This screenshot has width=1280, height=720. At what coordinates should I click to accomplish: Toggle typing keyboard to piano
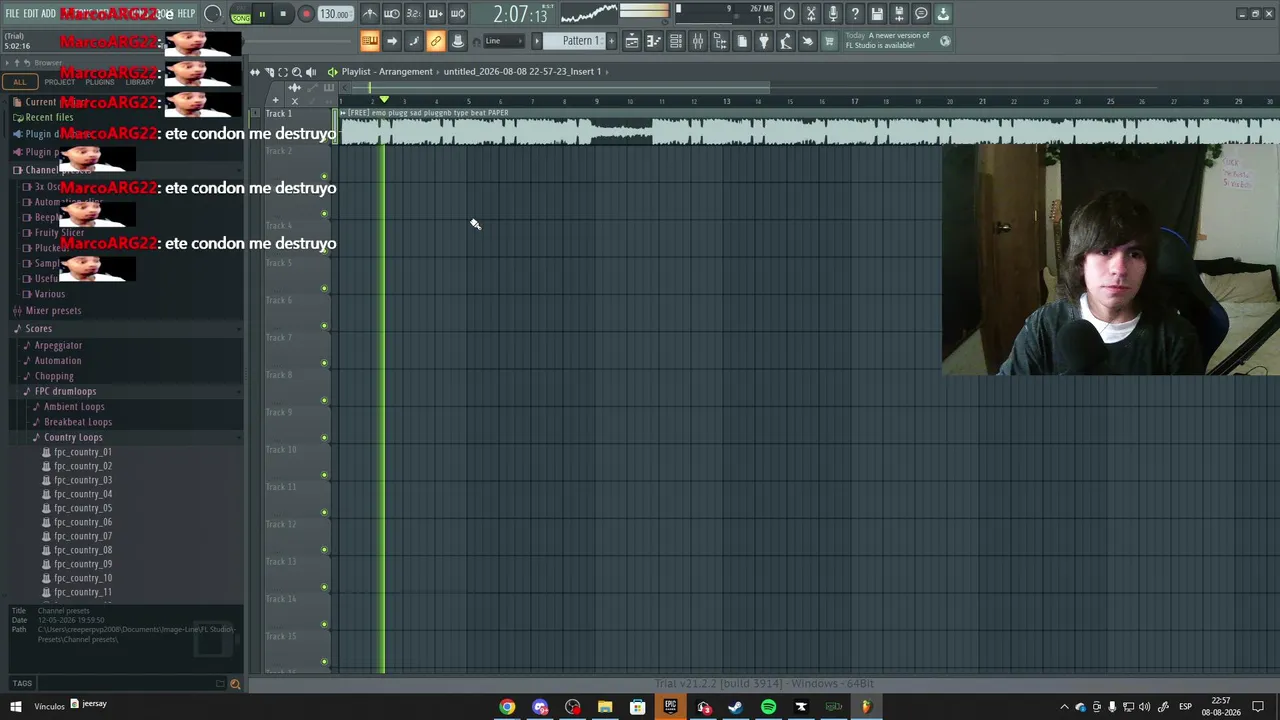coord(370,41)
